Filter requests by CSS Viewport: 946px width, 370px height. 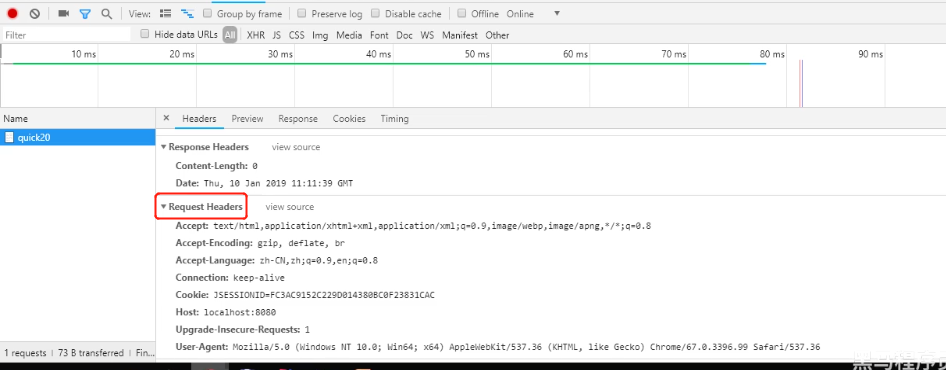coord(297,35)
